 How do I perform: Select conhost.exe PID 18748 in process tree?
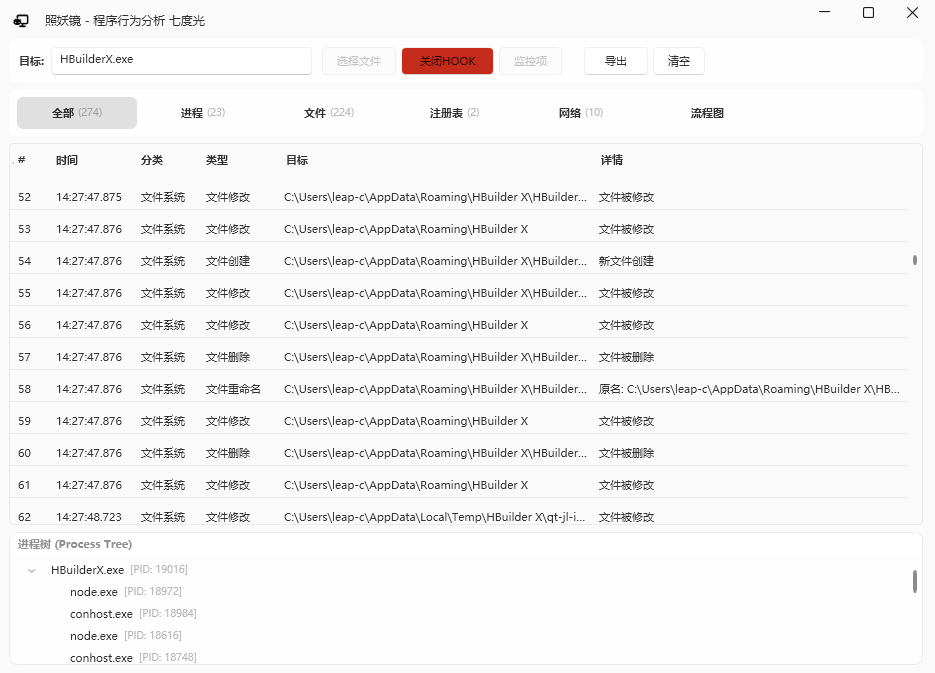pyautogui.click(x=133, y=658)
